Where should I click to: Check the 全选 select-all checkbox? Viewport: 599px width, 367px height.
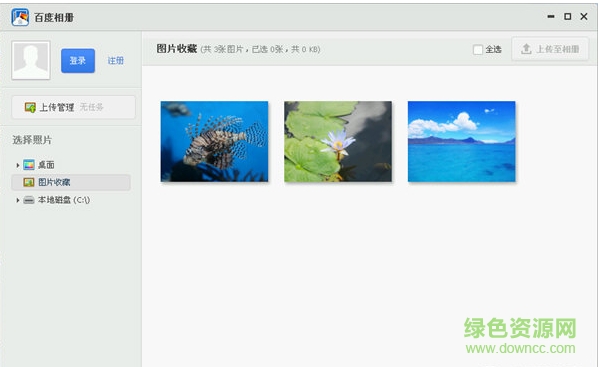pyautogui.click(x=478, y=49)
